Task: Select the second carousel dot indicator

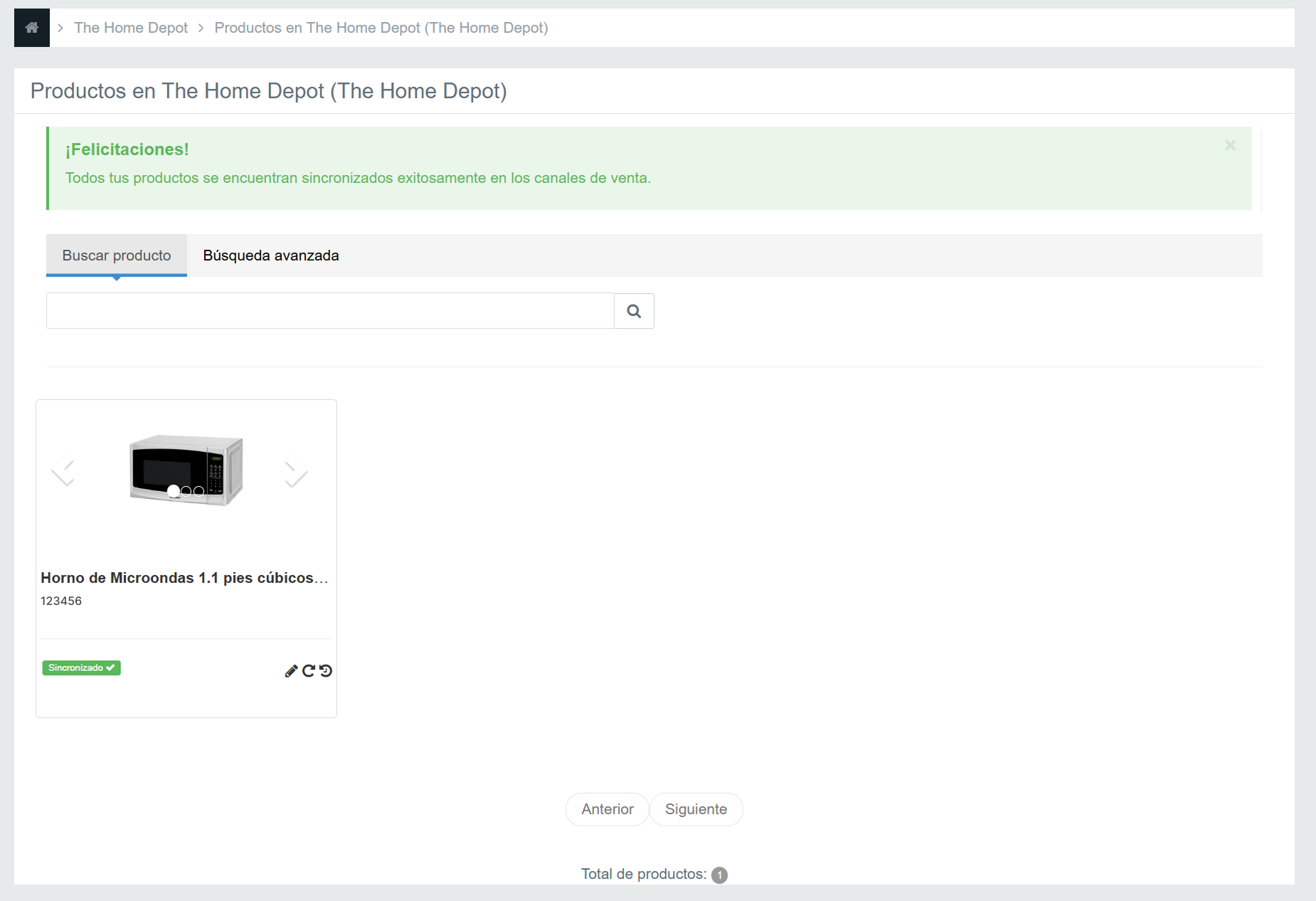Action: click(186, 491)
